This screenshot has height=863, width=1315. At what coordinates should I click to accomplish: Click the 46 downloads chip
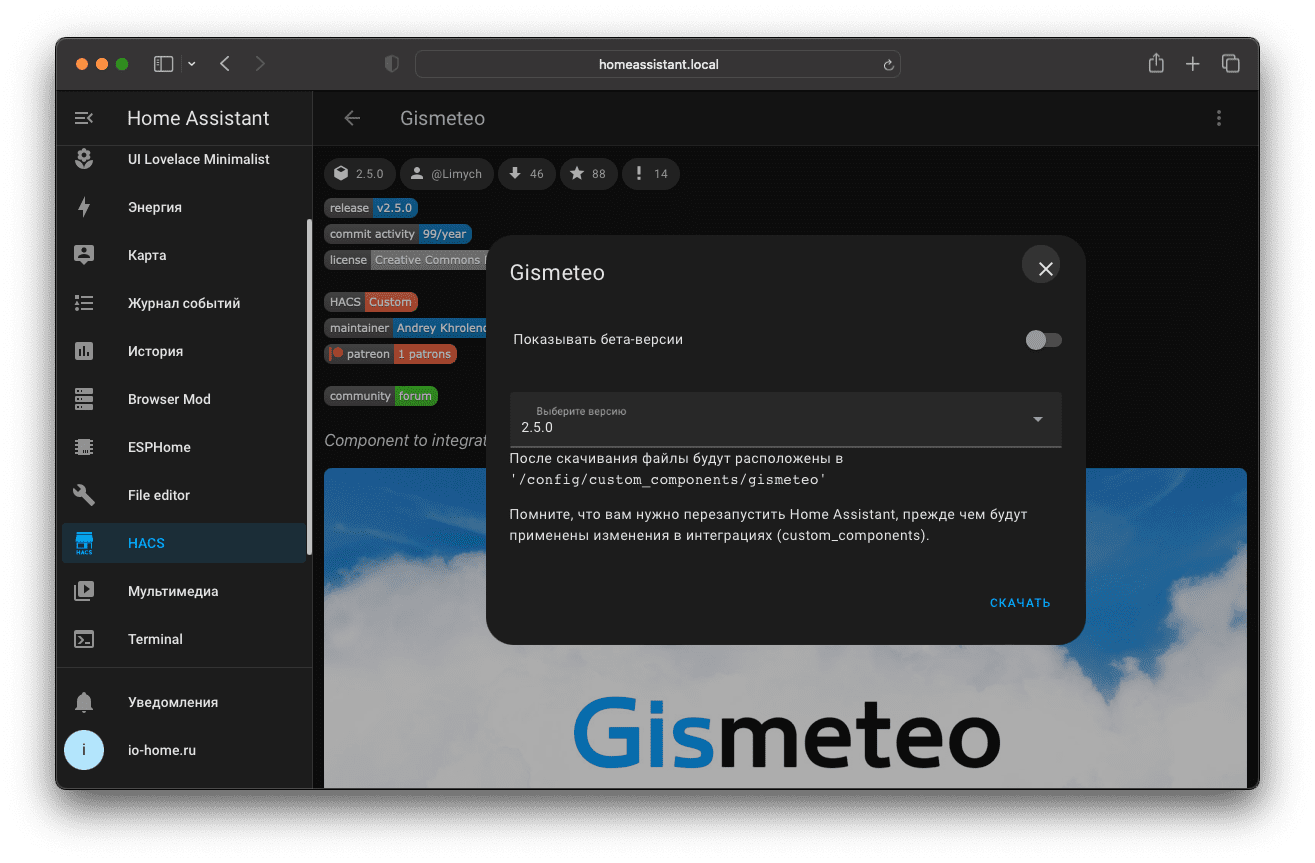pos(527,174)
